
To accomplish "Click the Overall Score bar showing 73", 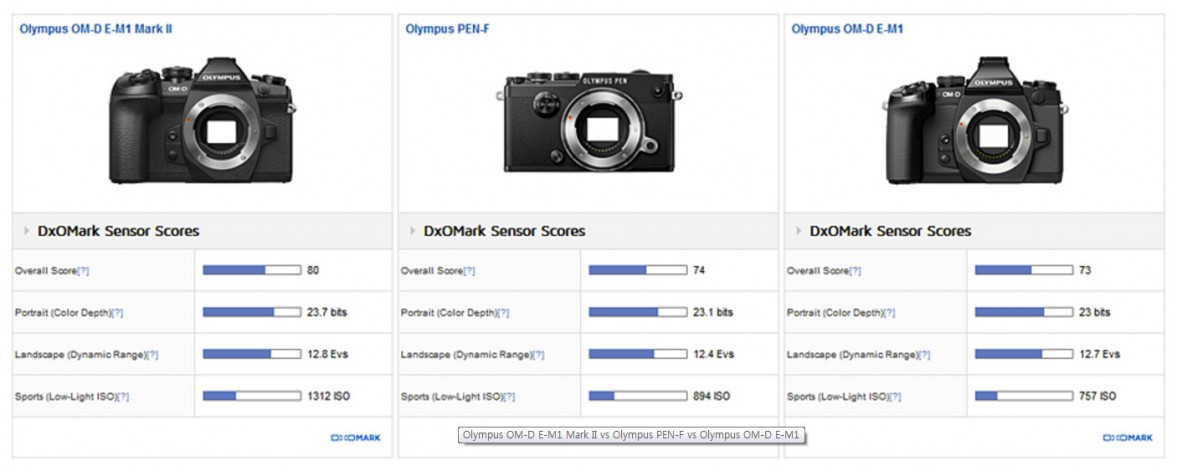I will point(1024,270).
